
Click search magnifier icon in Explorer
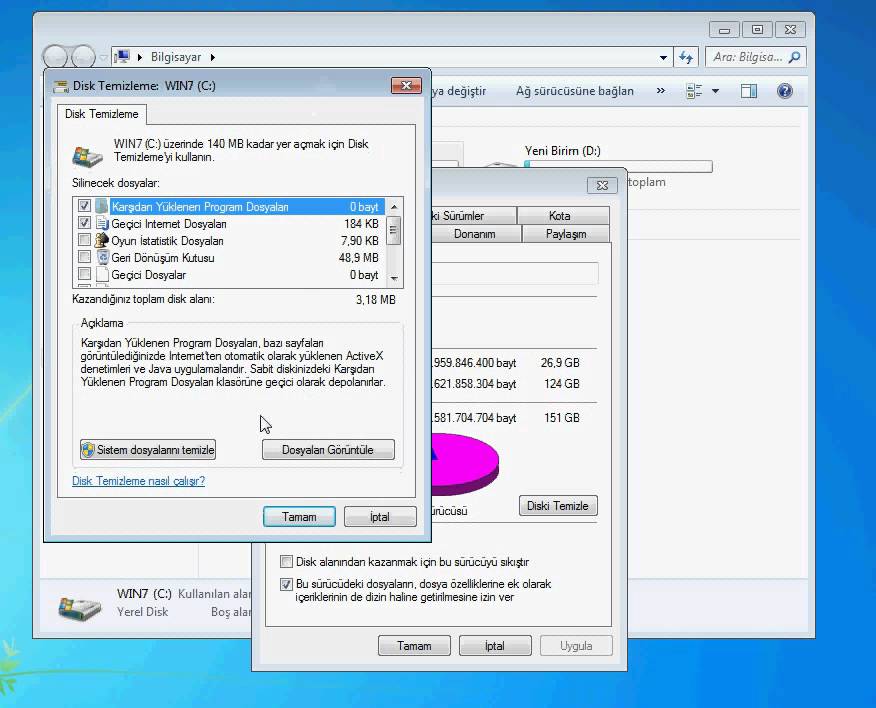[794, 57]
